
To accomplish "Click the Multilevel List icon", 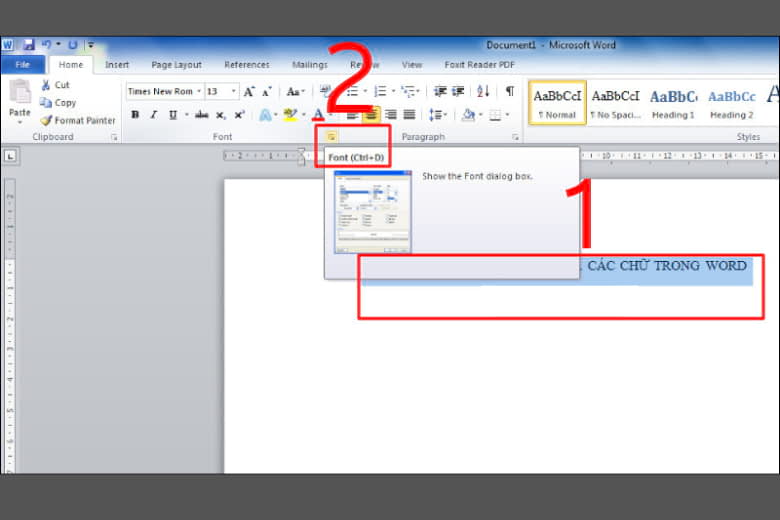I will tap(408, 92).
